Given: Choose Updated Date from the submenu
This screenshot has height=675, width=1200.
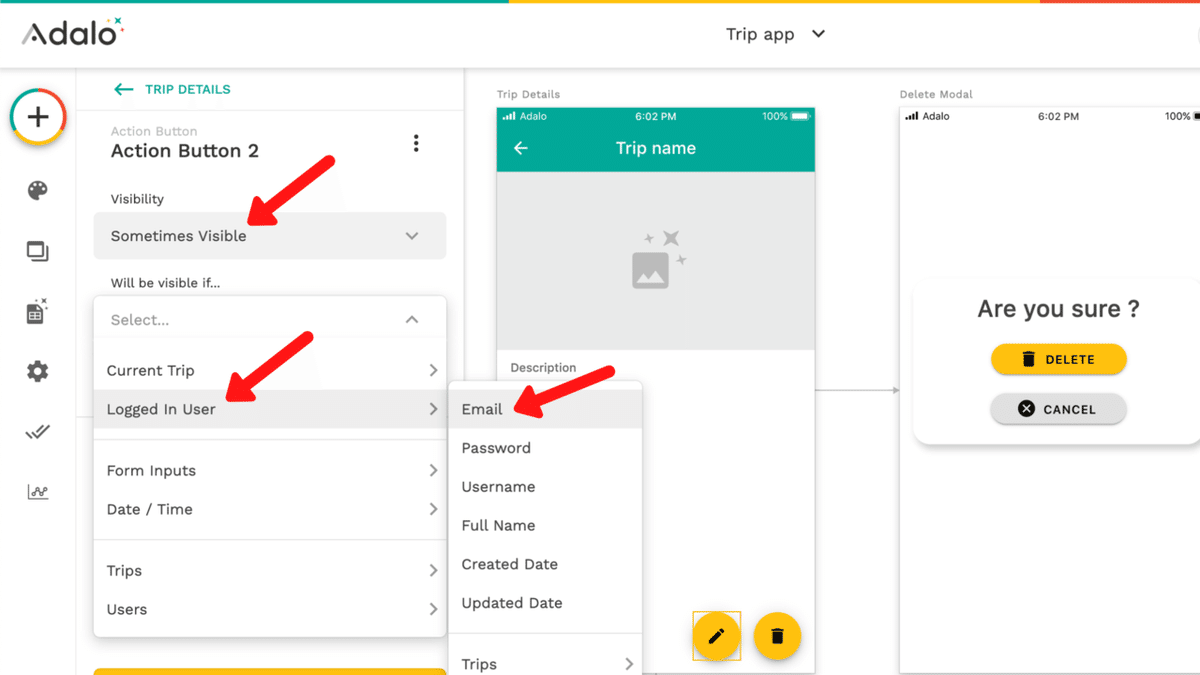Looking at the screenshot, I should [x=545, y=603].
